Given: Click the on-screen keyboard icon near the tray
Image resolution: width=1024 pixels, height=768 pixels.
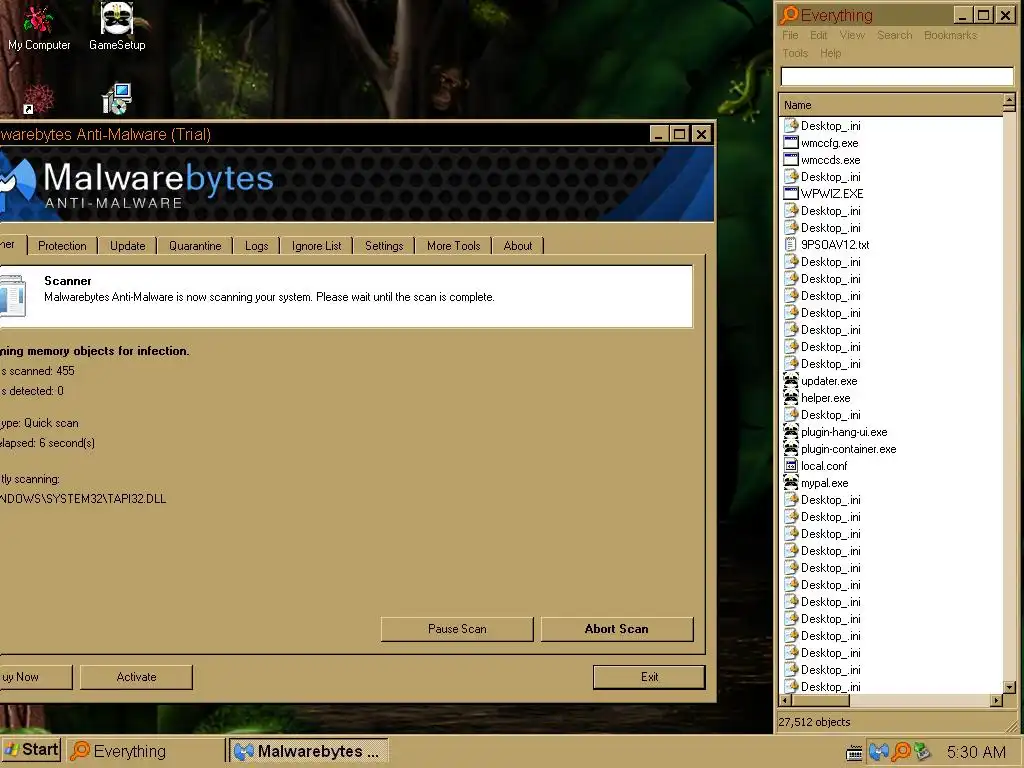Looking at the screenshot, I should (x=854, y=753).
